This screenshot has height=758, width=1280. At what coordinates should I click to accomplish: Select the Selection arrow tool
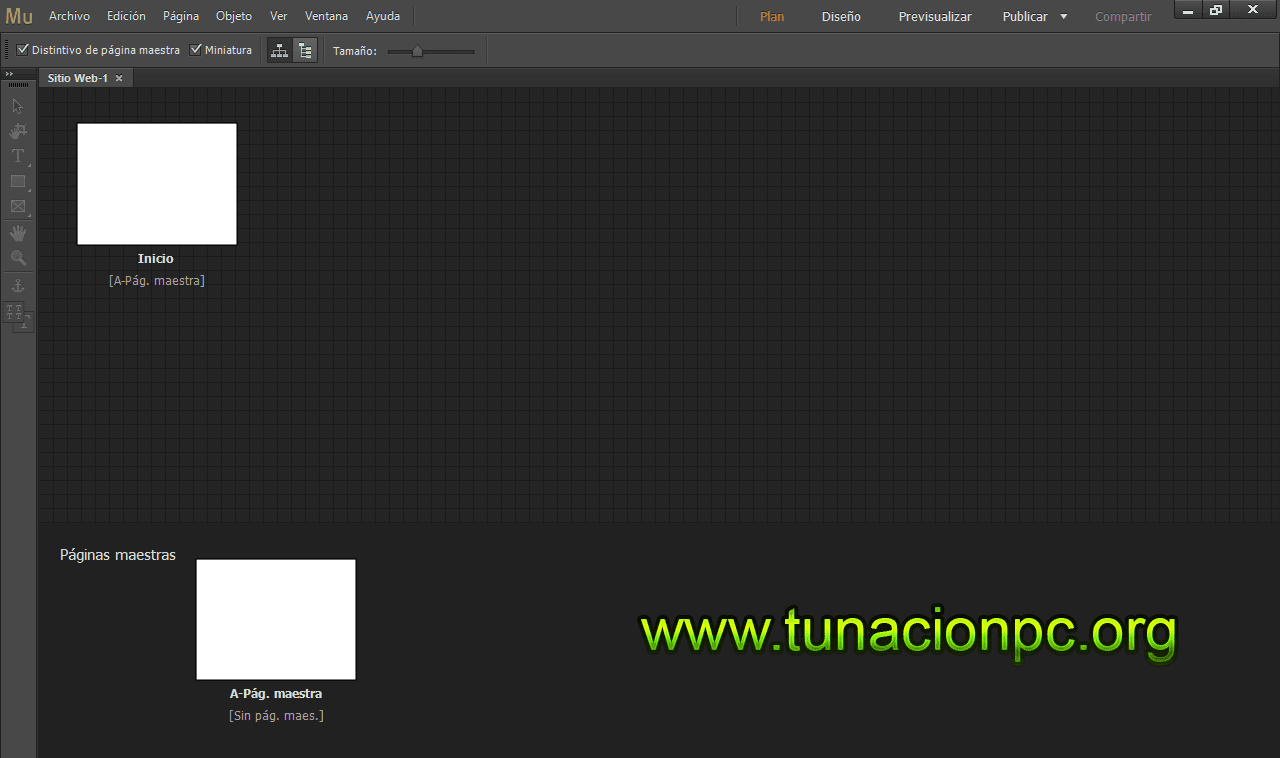coord(17,106)
